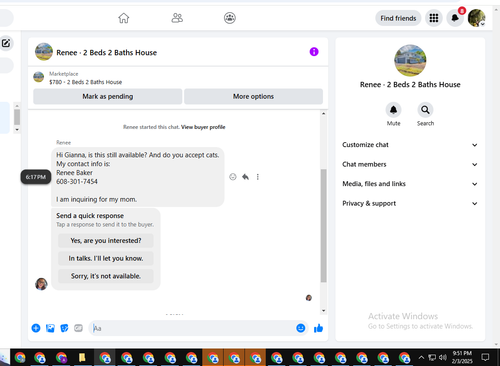
Task: Click the network icon in system tray
Action: click(432, 358)
